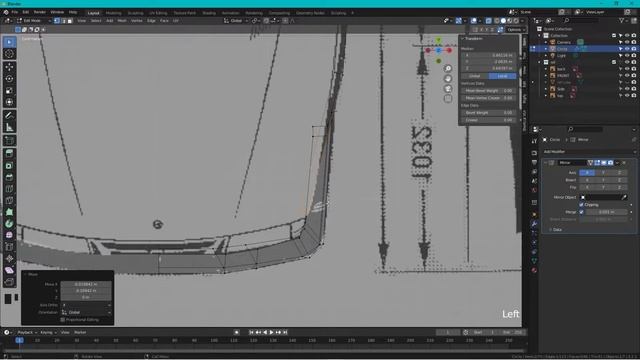Open the Mesh menu in viewport header
This screenshot has height=360, width=640.
pyautogui.click(x=122, y=20)
